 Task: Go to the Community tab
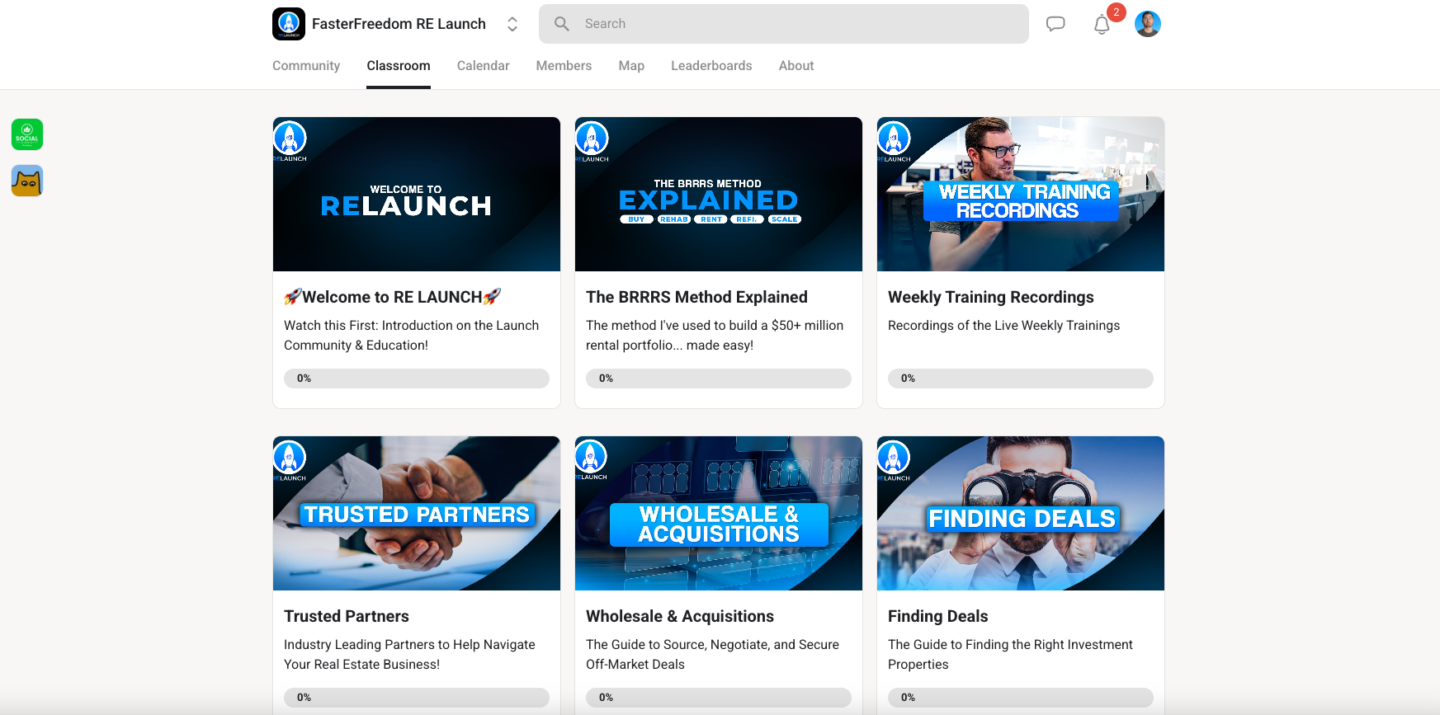pyautogui.click(x=306, y=66)
